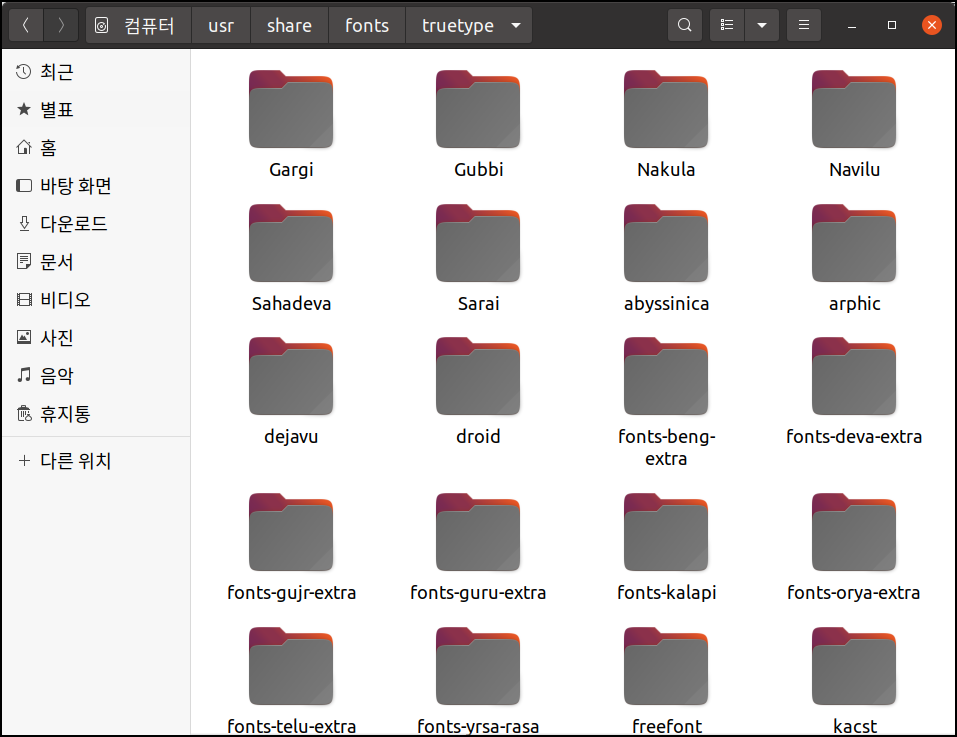Open 비디오 in the sidebar
This screenshot has height=737, width=957.
tap(96, 300)
